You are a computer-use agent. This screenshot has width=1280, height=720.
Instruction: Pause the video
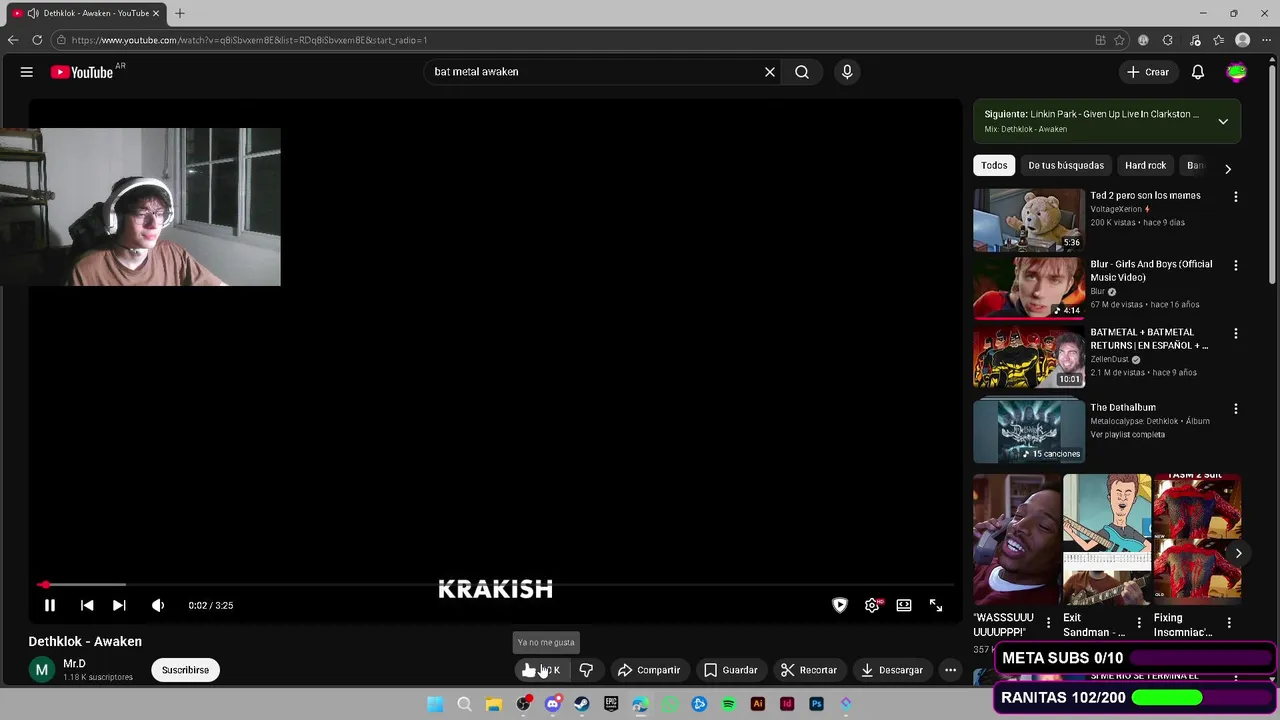click(x=49, y=605)
